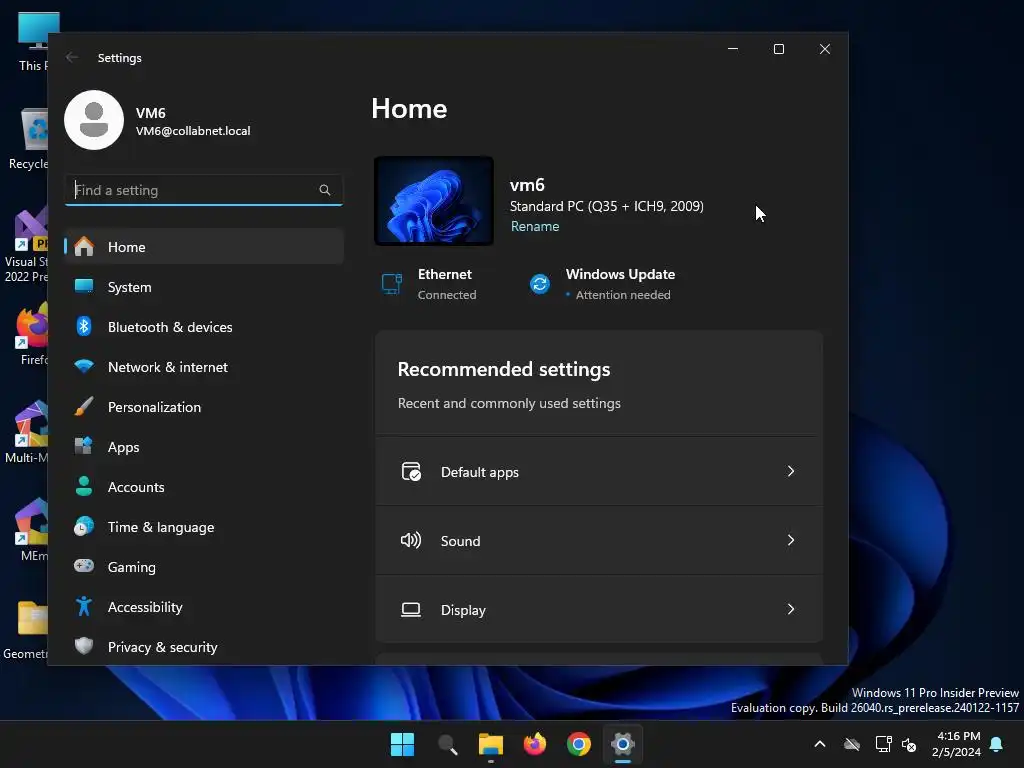Select Gaming in the sidebar
This screenshot has width=1024, height=768.
pyautogui.click(x=204, y=567)
